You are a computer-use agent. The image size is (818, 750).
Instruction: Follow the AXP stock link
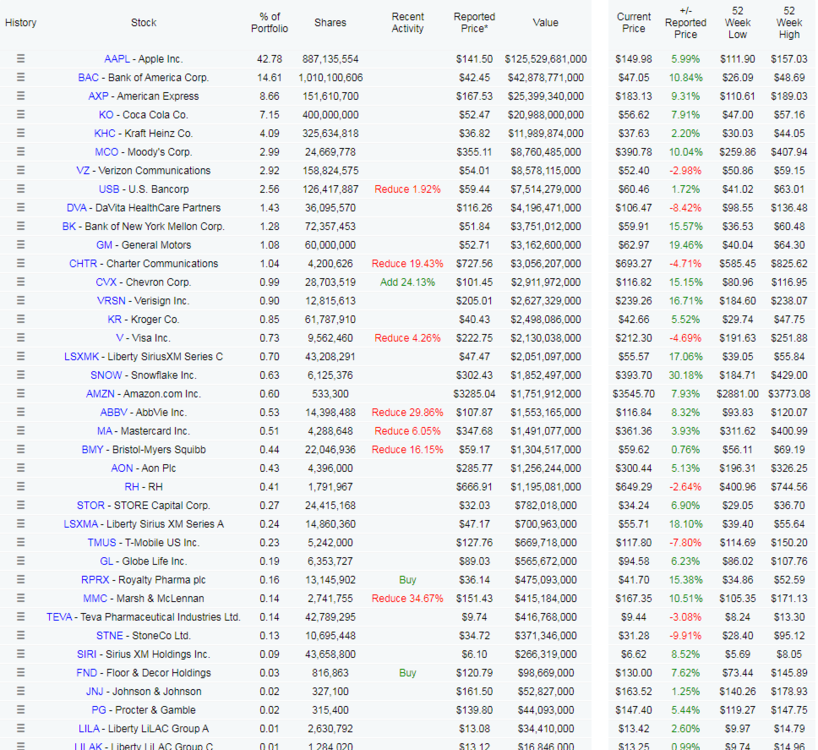[98, 96]
